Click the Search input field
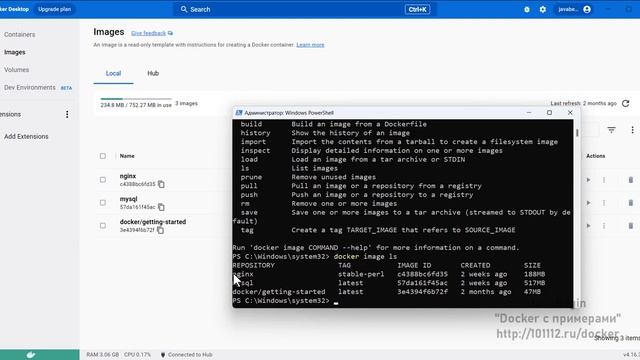640x360 pixels. pos(304,9)
